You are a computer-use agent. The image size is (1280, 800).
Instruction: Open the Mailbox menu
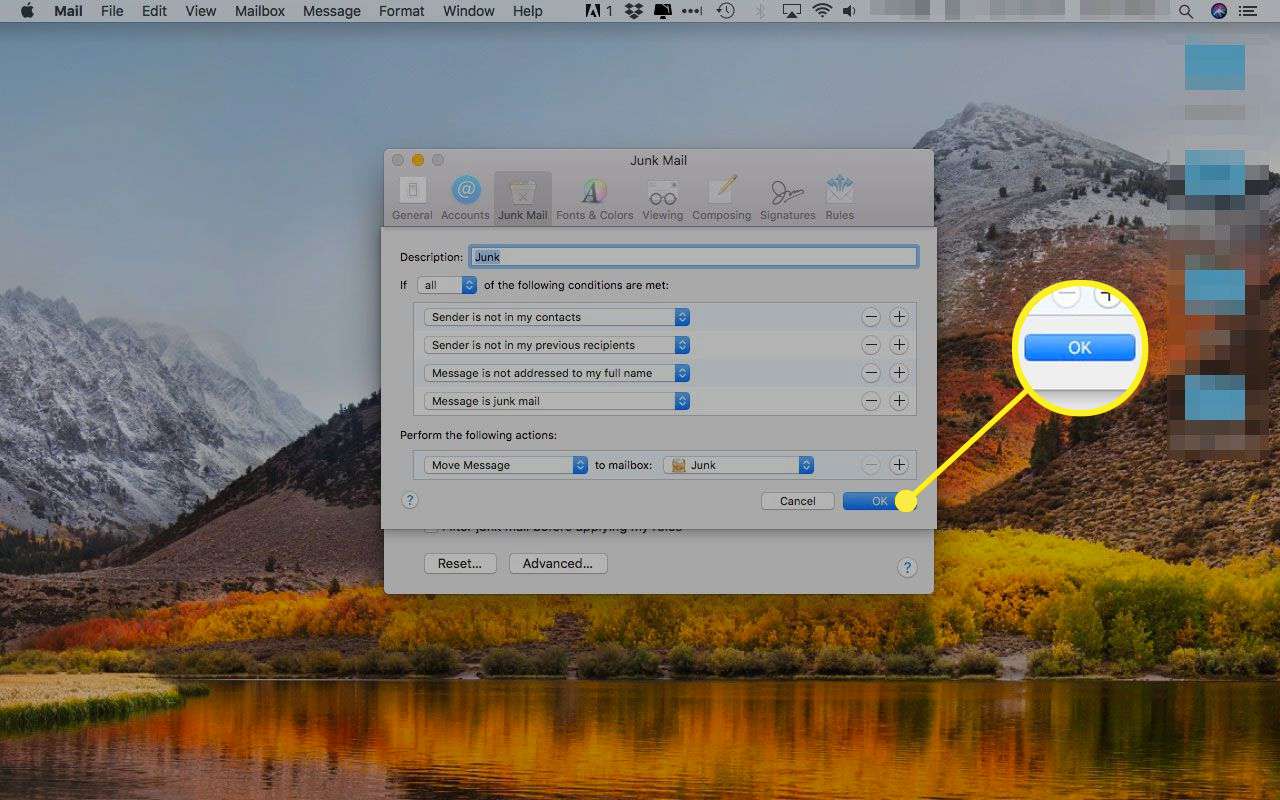click(x=260, y=11)
